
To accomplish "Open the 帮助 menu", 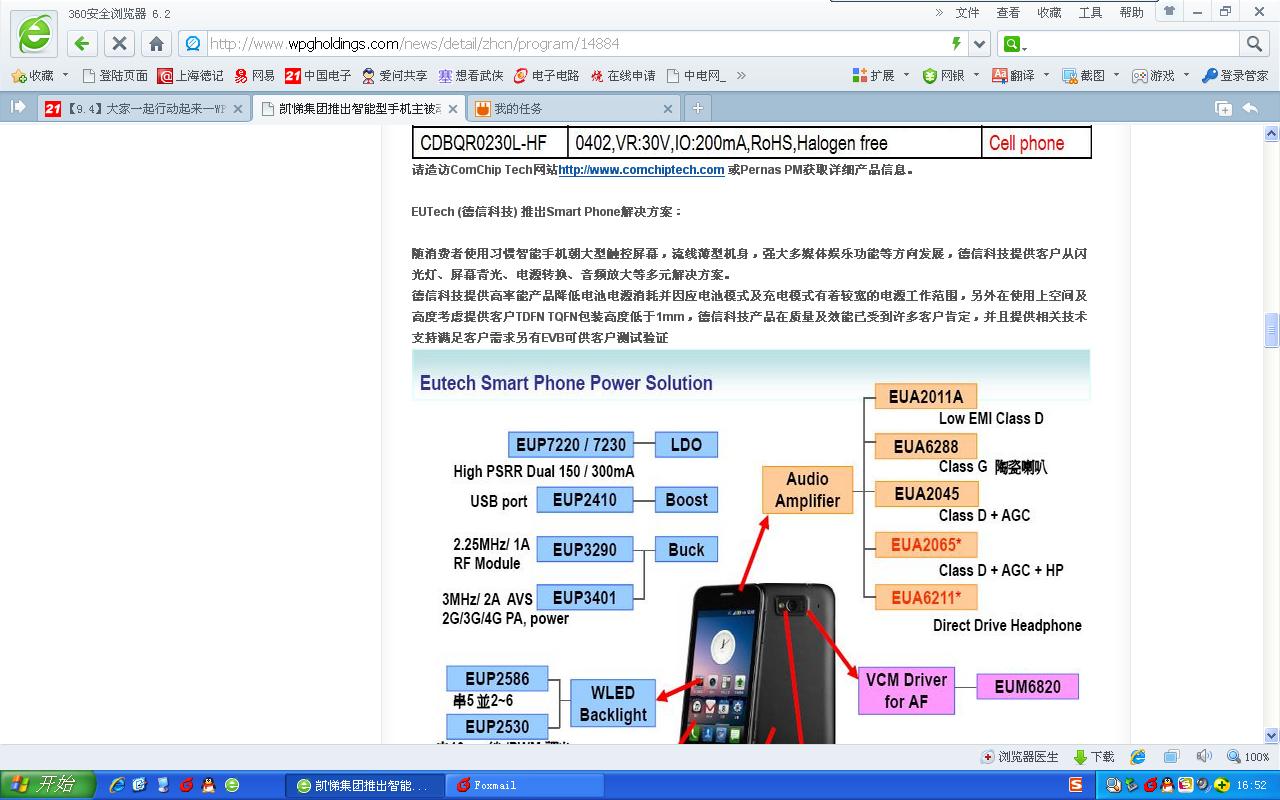I will click(x=1131, y=12).
